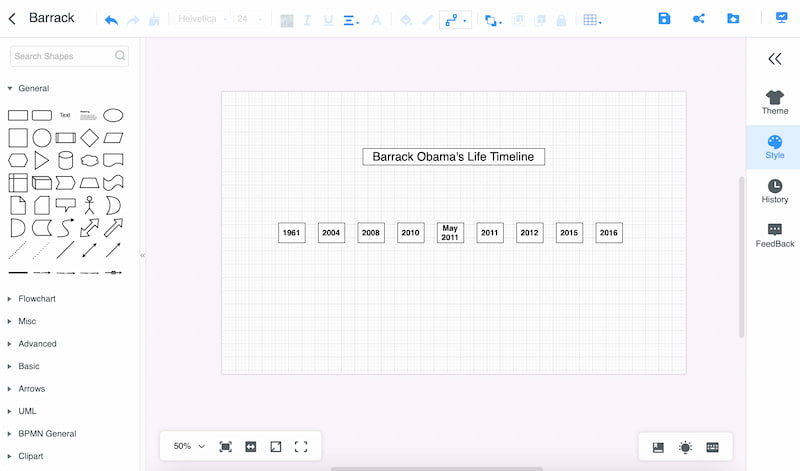Image resolution: width=800 pixels, height=471 pixels.
Task: Click the undo arrow in toolbar
Action: point(111,19)
